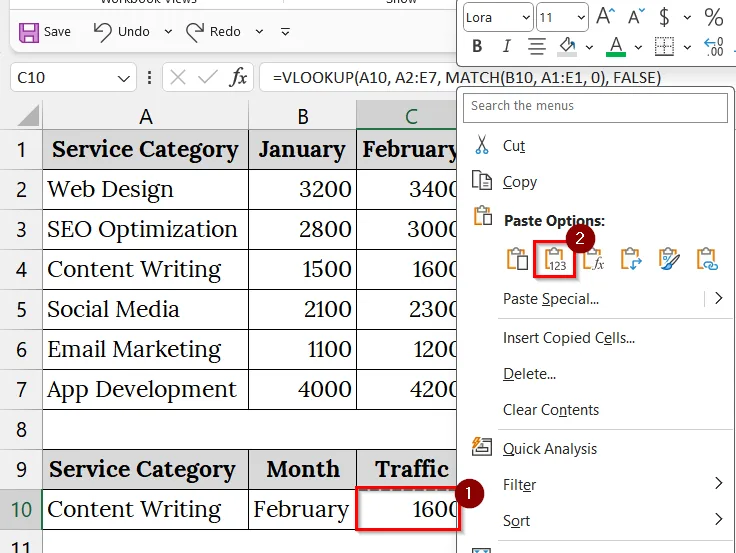Click cell containing Social Media

[x=145, y=310]
